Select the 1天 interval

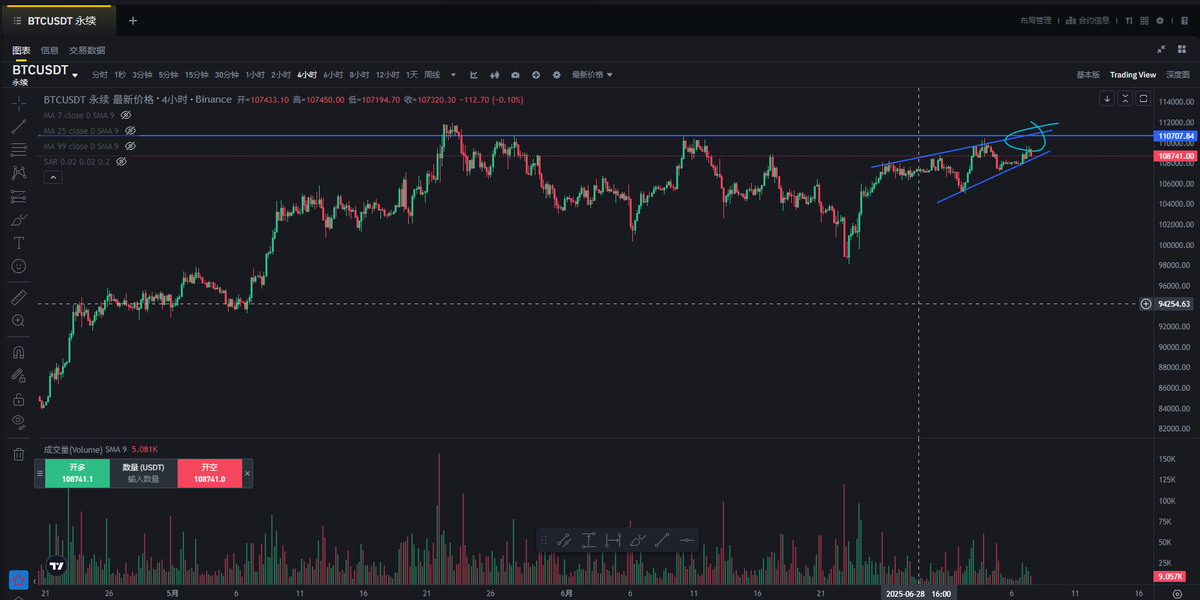pyautogui.click(x=411, y=74)
